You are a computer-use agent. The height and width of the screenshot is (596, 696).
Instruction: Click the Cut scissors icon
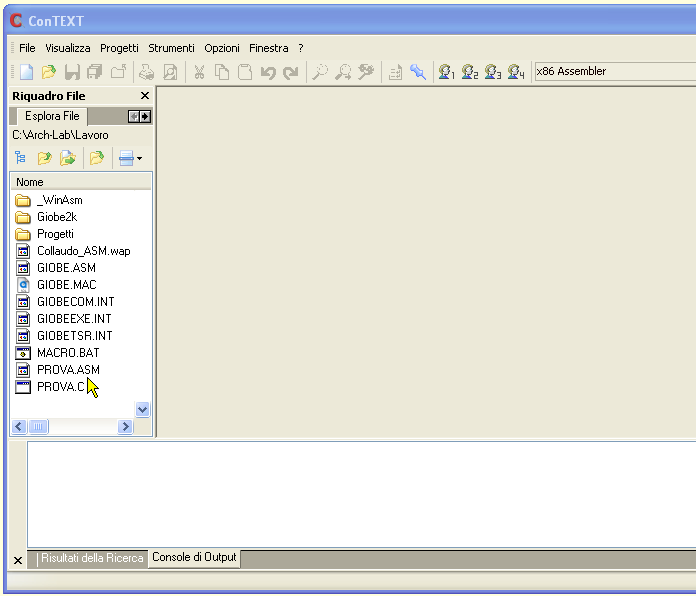tap(199, 72)
